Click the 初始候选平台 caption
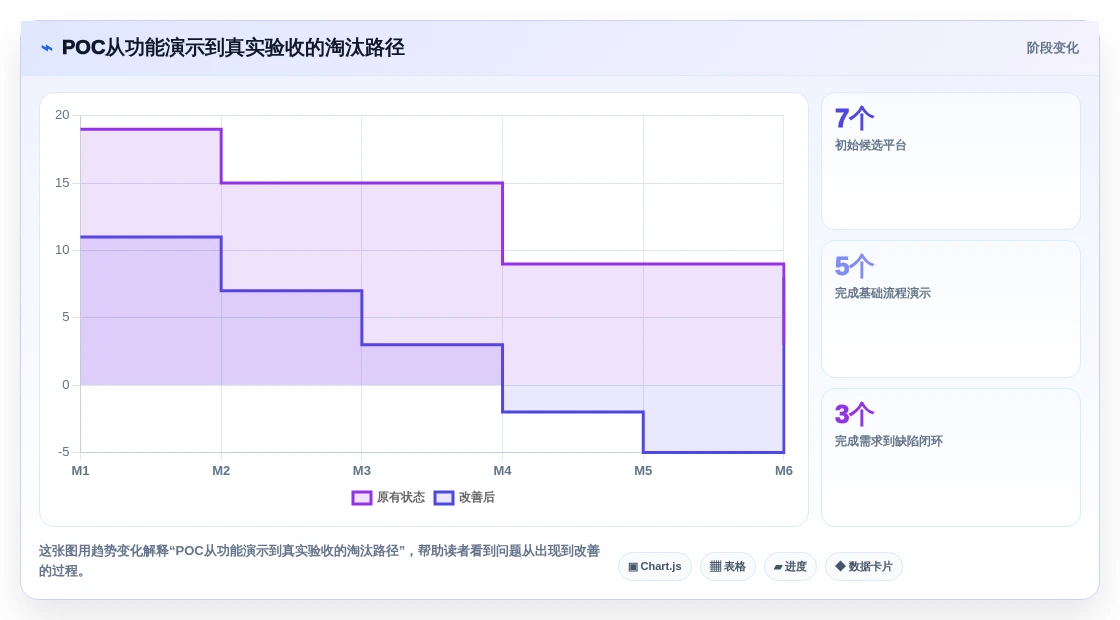This screenshot has height=620, width=1120. [x=870, y=145]
